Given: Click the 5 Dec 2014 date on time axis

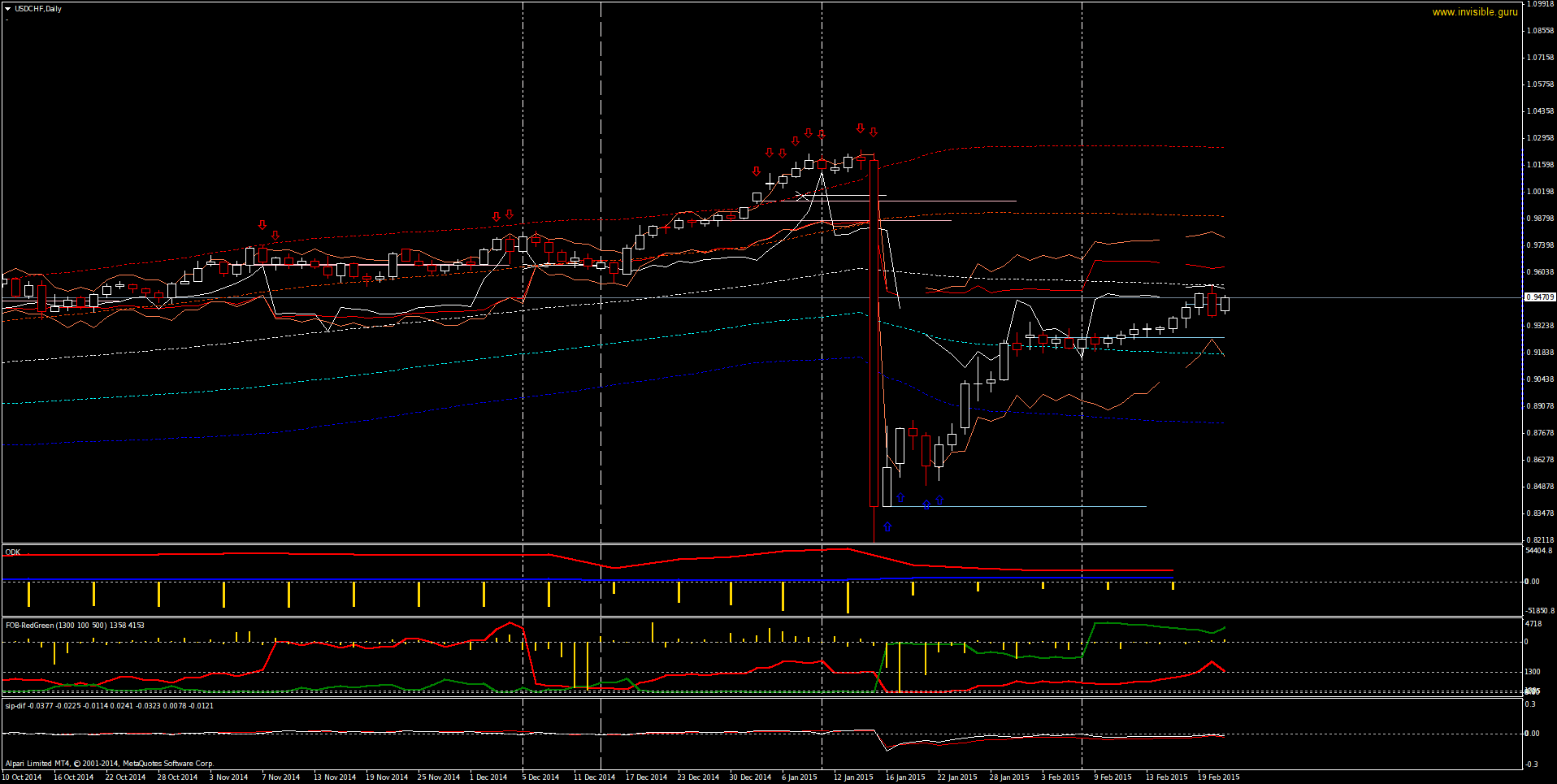Looking at the screenshot, I should [540, 778].
